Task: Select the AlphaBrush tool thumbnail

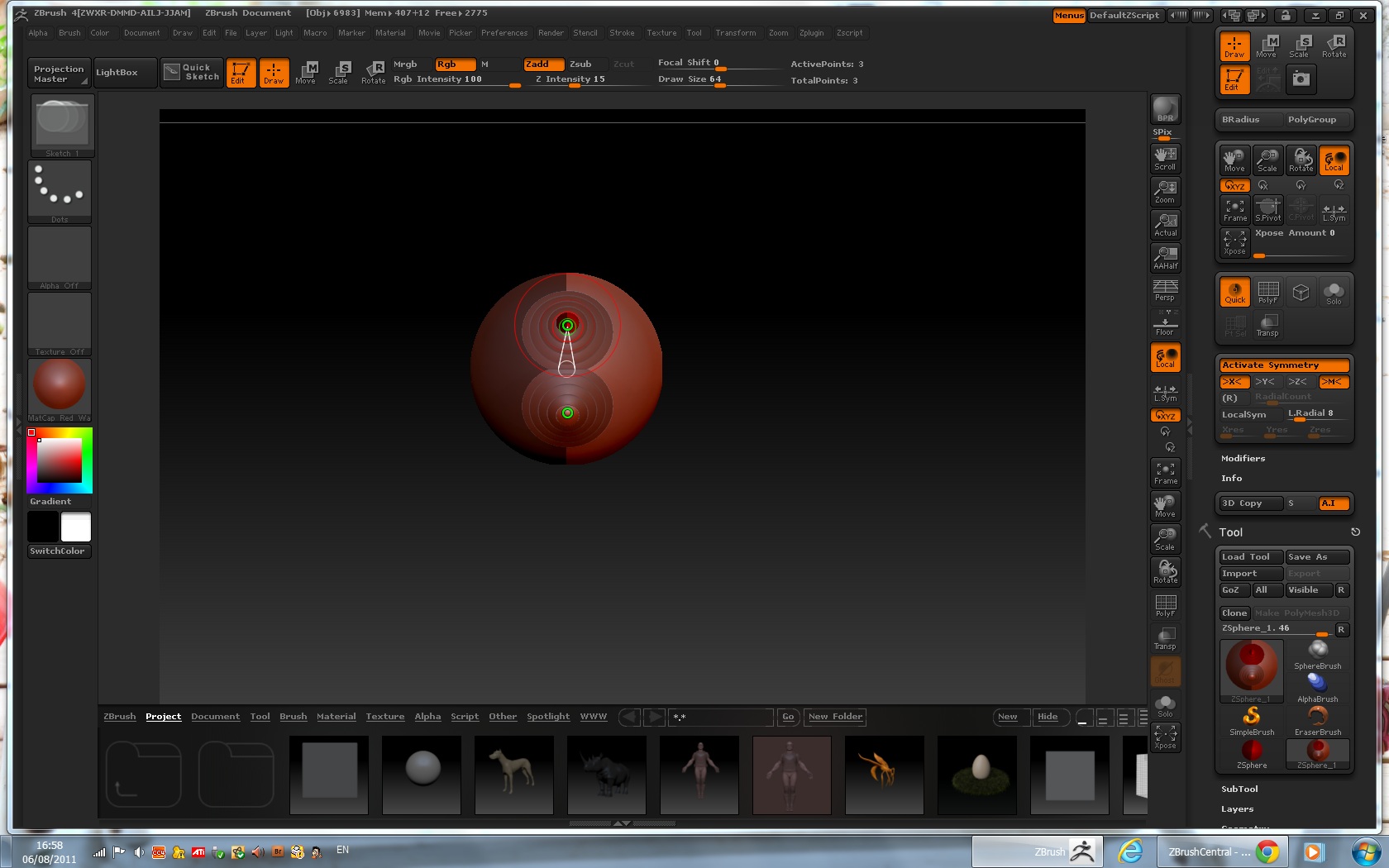Action: tap(1318, 688)
